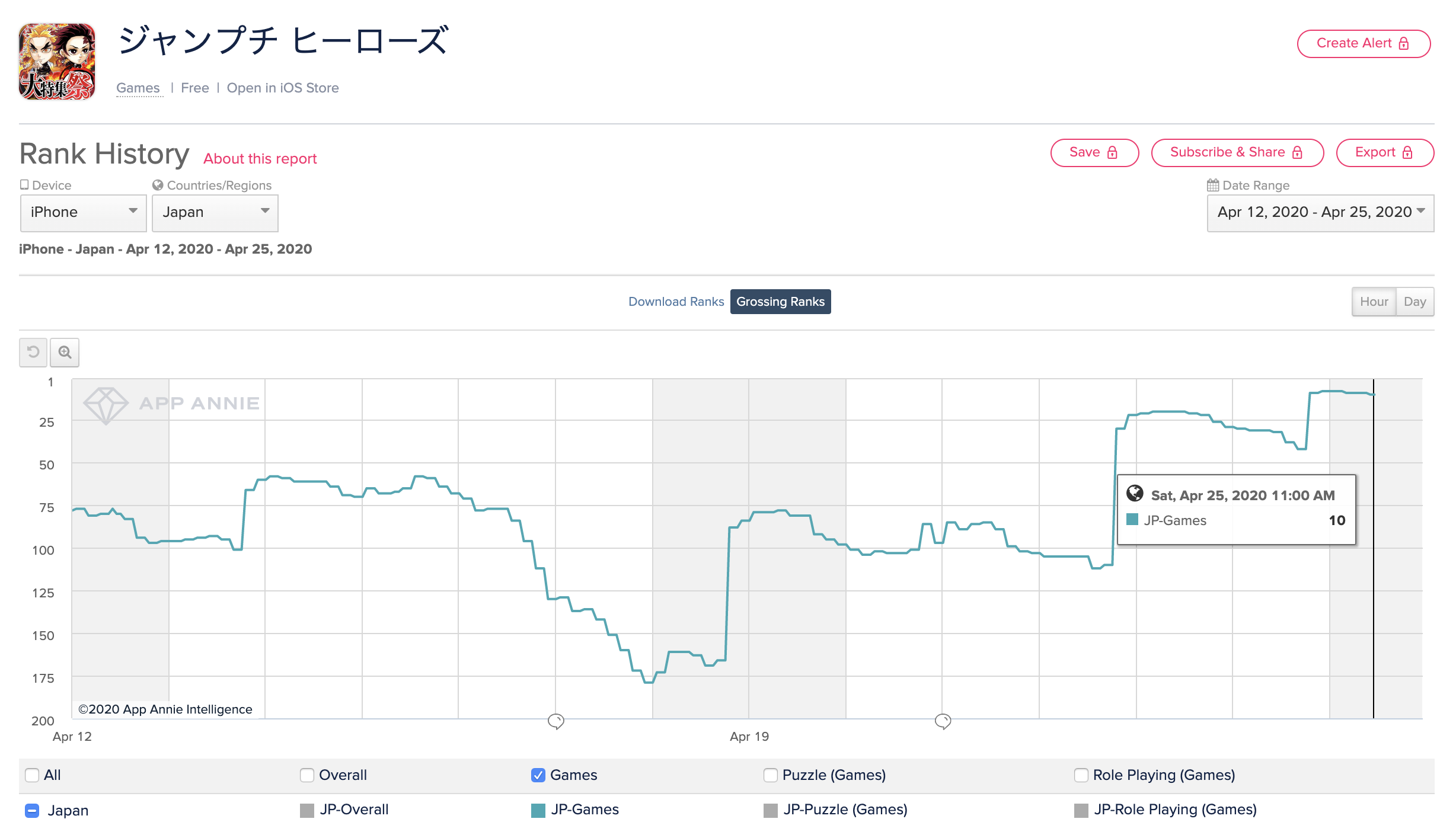Click the Rank History heading

104,154
